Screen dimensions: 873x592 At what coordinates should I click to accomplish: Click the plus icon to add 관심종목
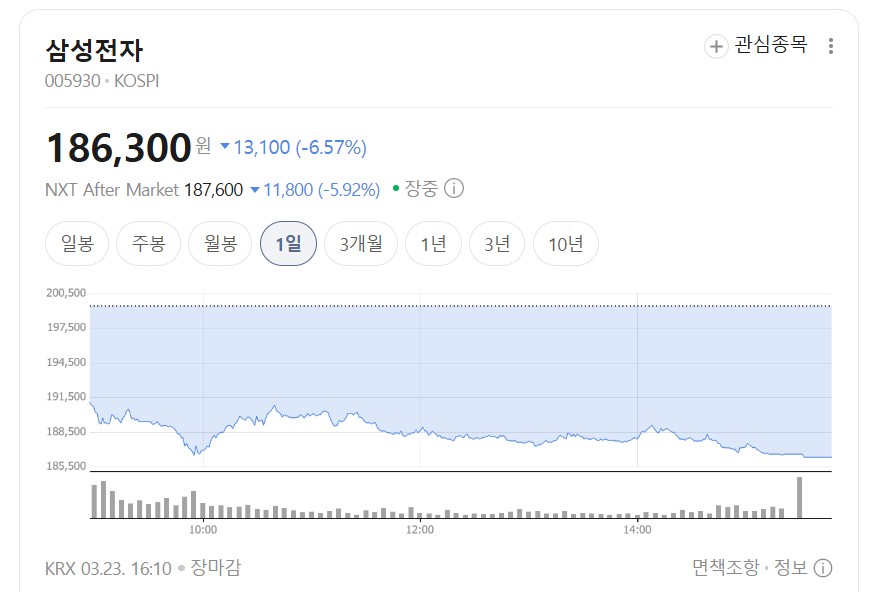[x=715, y=47]
